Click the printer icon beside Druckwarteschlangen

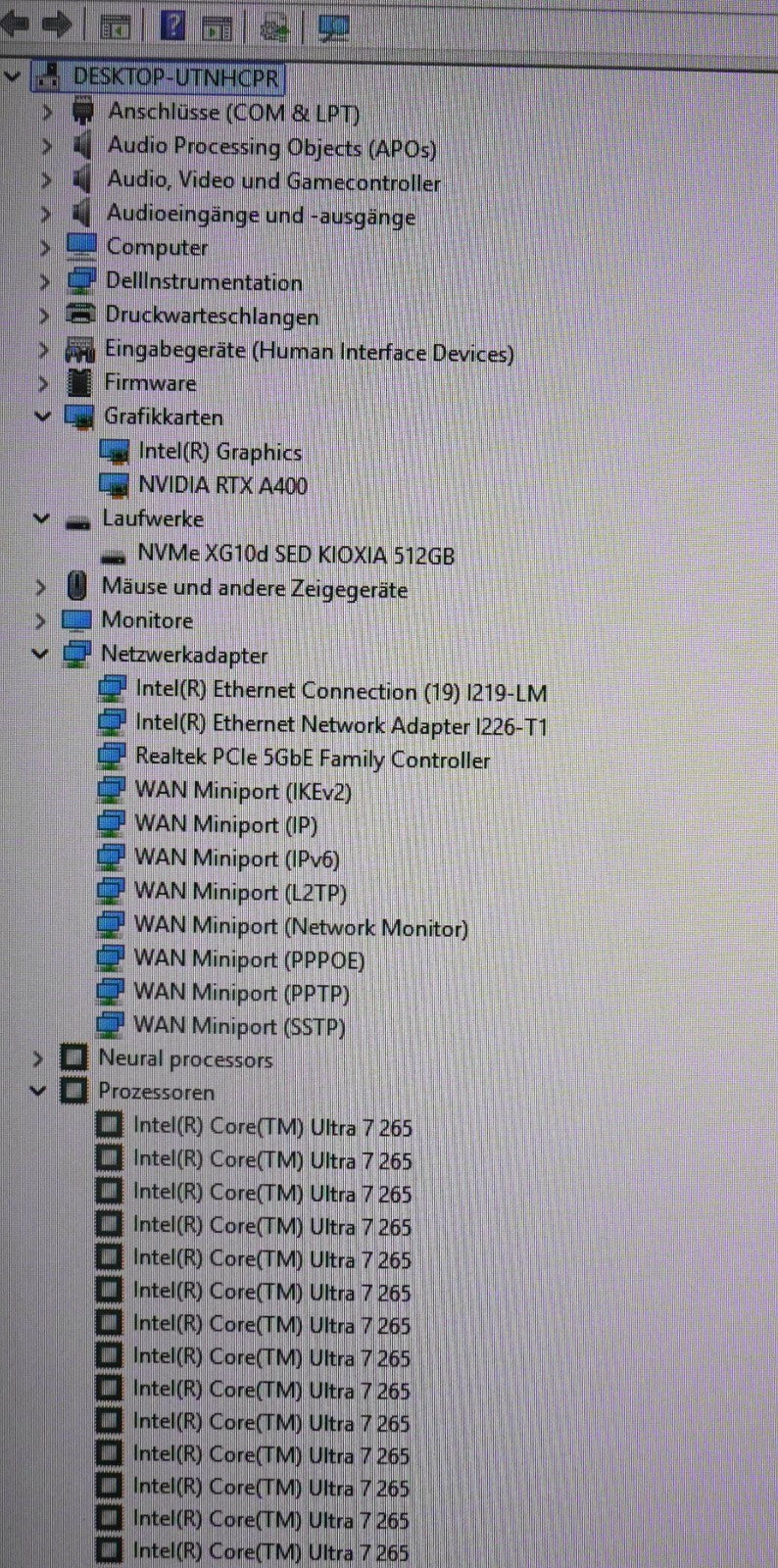click(79, 315)
